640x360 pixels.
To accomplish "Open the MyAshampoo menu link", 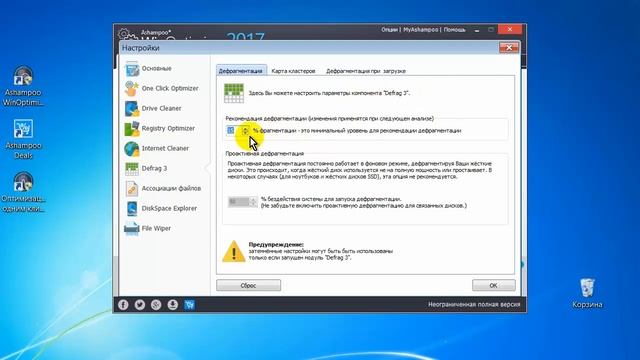I will click(420, 30).
